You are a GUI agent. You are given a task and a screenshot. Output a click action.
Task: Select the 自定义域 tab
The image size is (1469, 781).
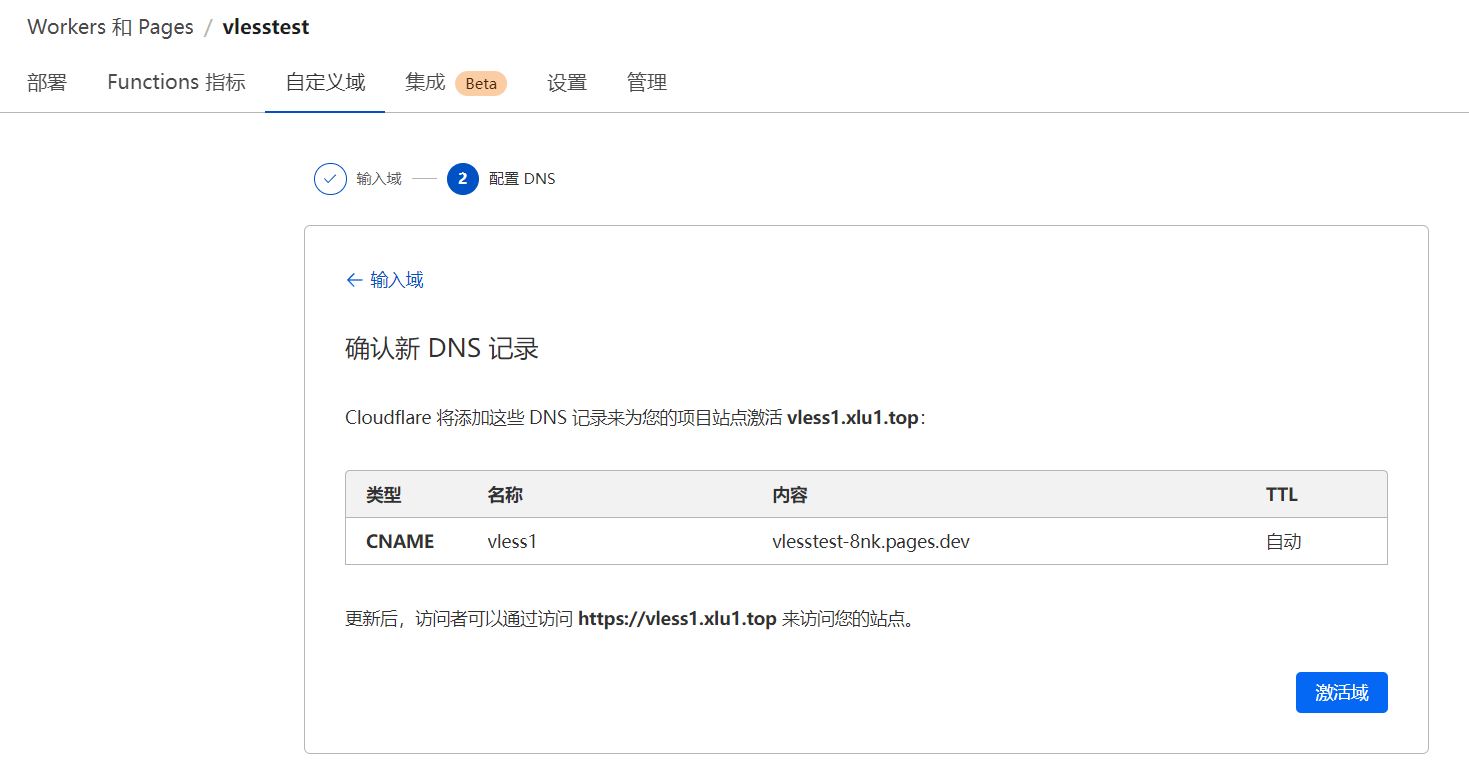[x=325, y=83]
